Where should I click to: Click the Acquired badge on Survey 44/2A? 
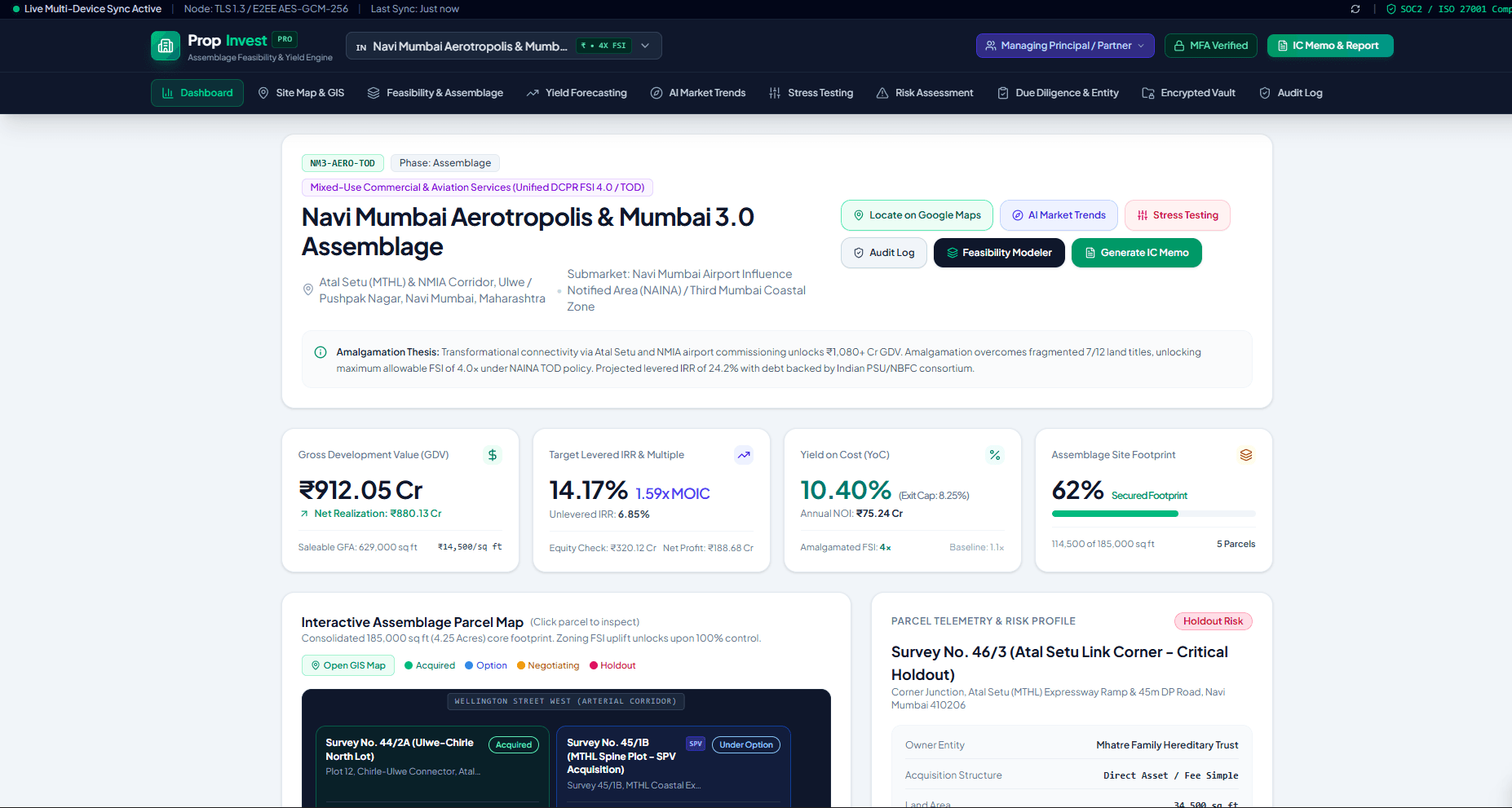514,745
